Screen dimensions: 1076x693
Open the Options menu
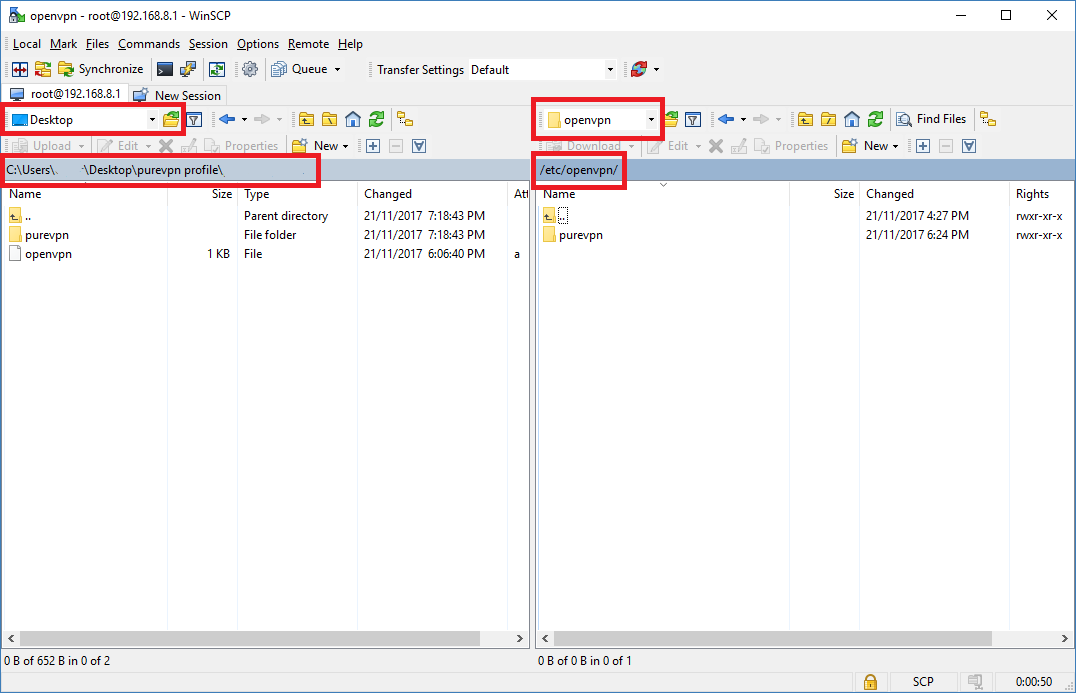pyautogui.click(x=257, y=44)
